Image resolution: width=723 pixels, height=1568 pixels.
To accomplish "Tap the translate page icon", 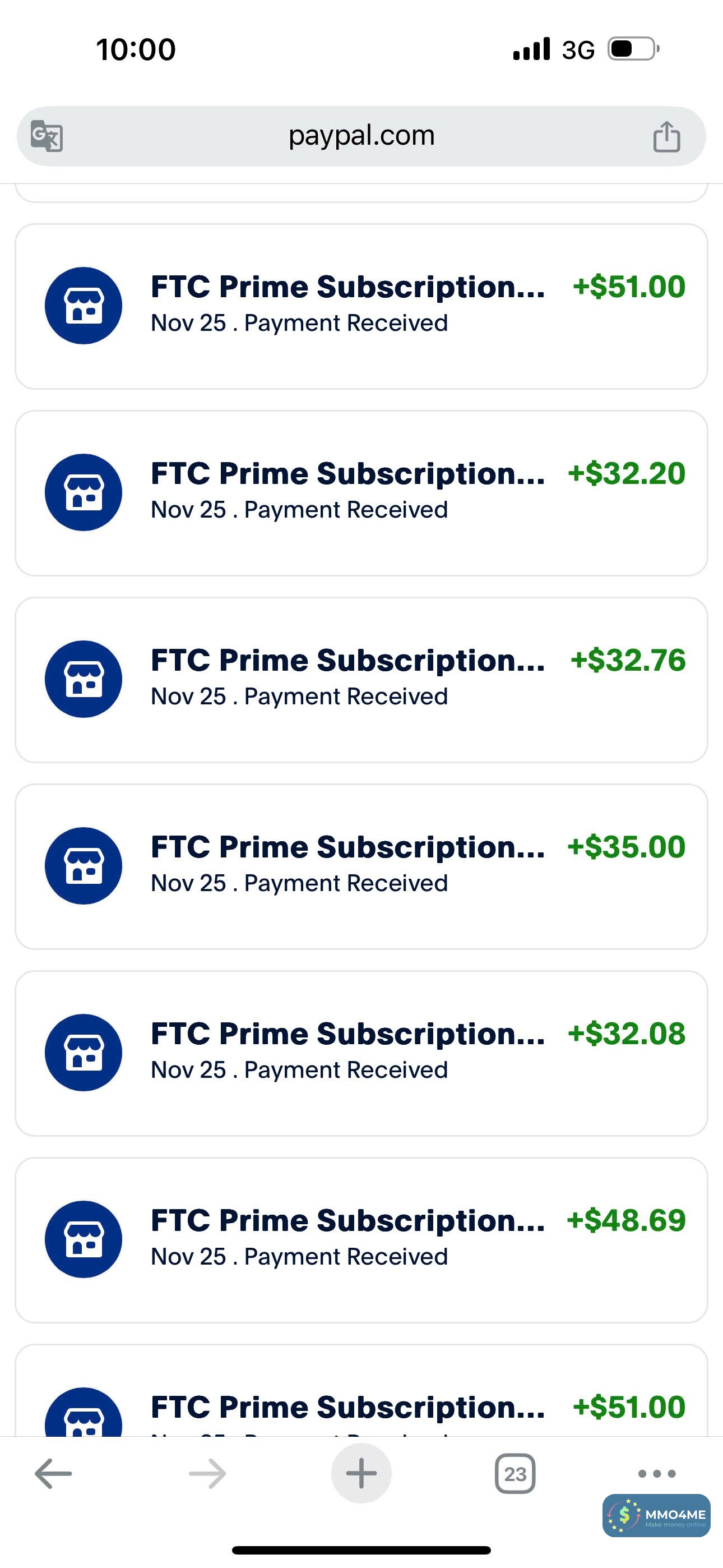I will click(47, 136).
